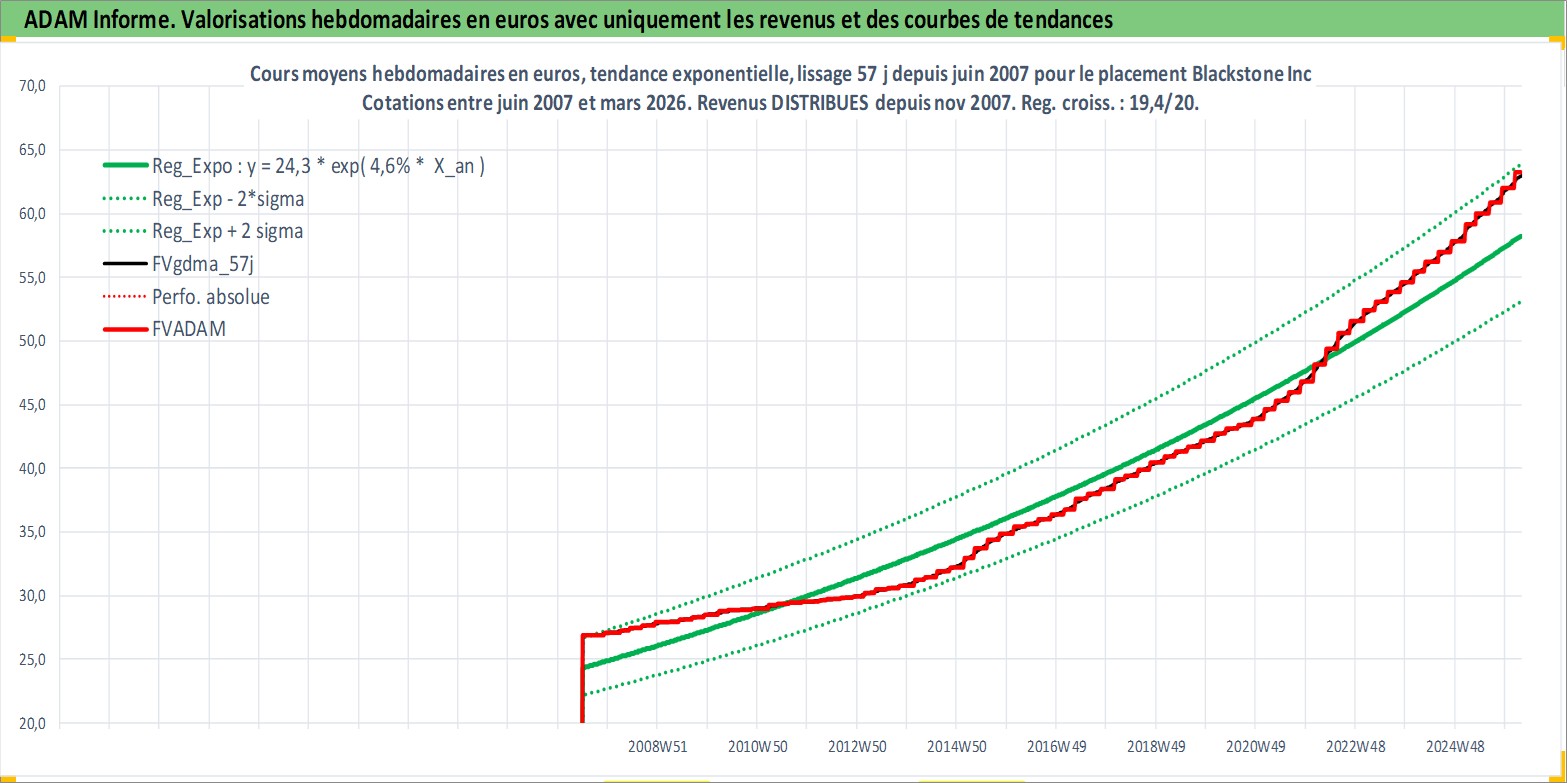Click the x-axis label 2022W48
The height and width of the screenshot is (783, 1567).
[1355, 746]
